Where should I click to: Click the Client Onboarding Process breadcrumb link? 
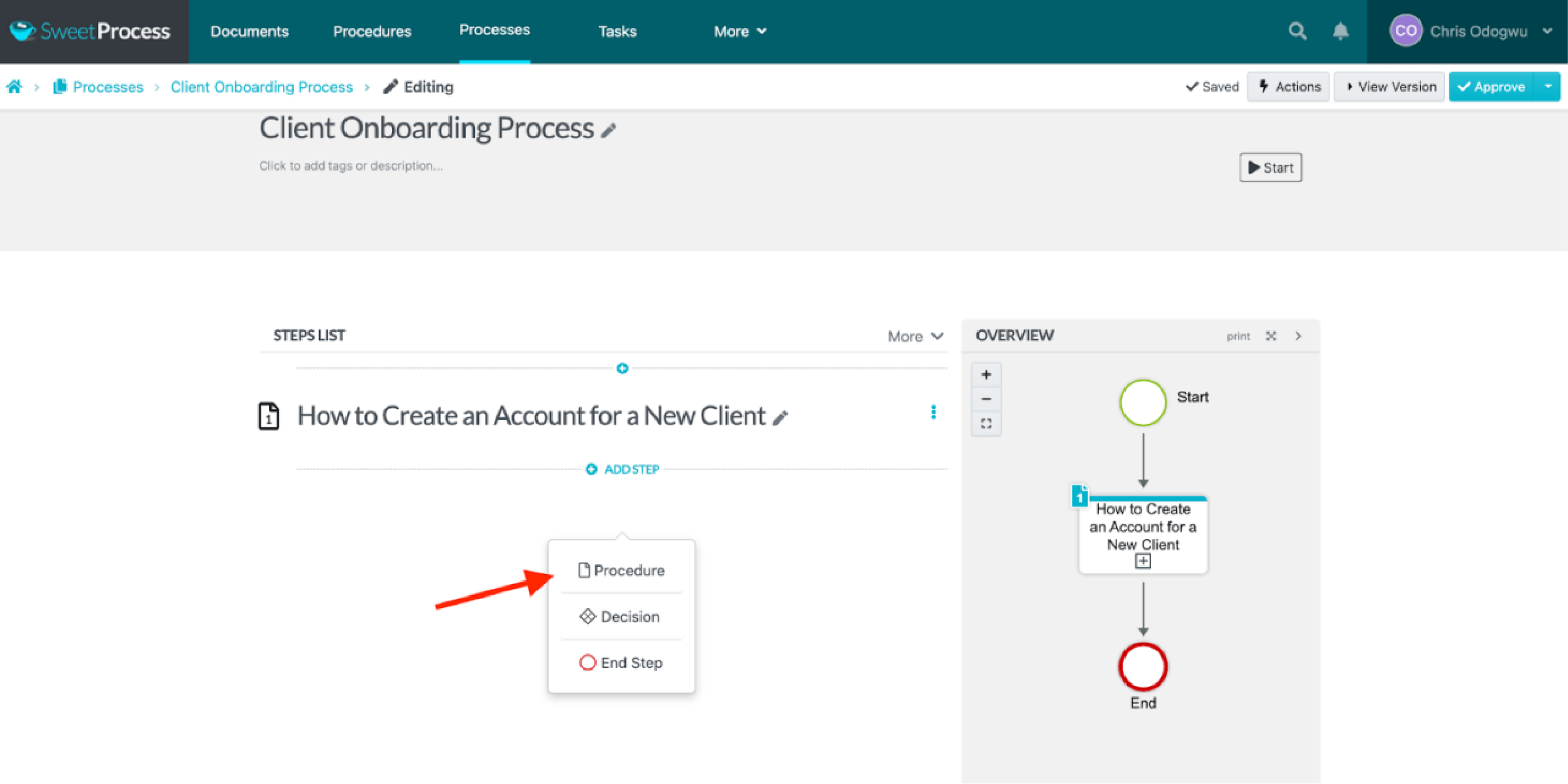(x=262, y=87)
